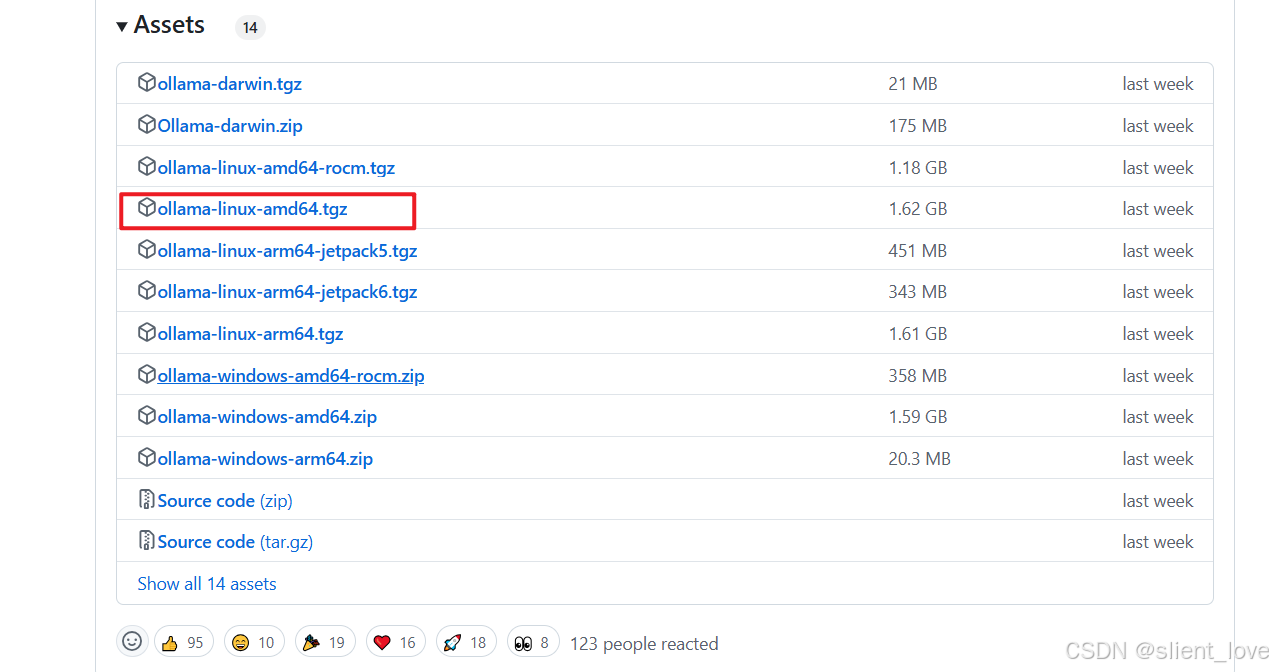Click Show all 14 assets link

[207, 584]
